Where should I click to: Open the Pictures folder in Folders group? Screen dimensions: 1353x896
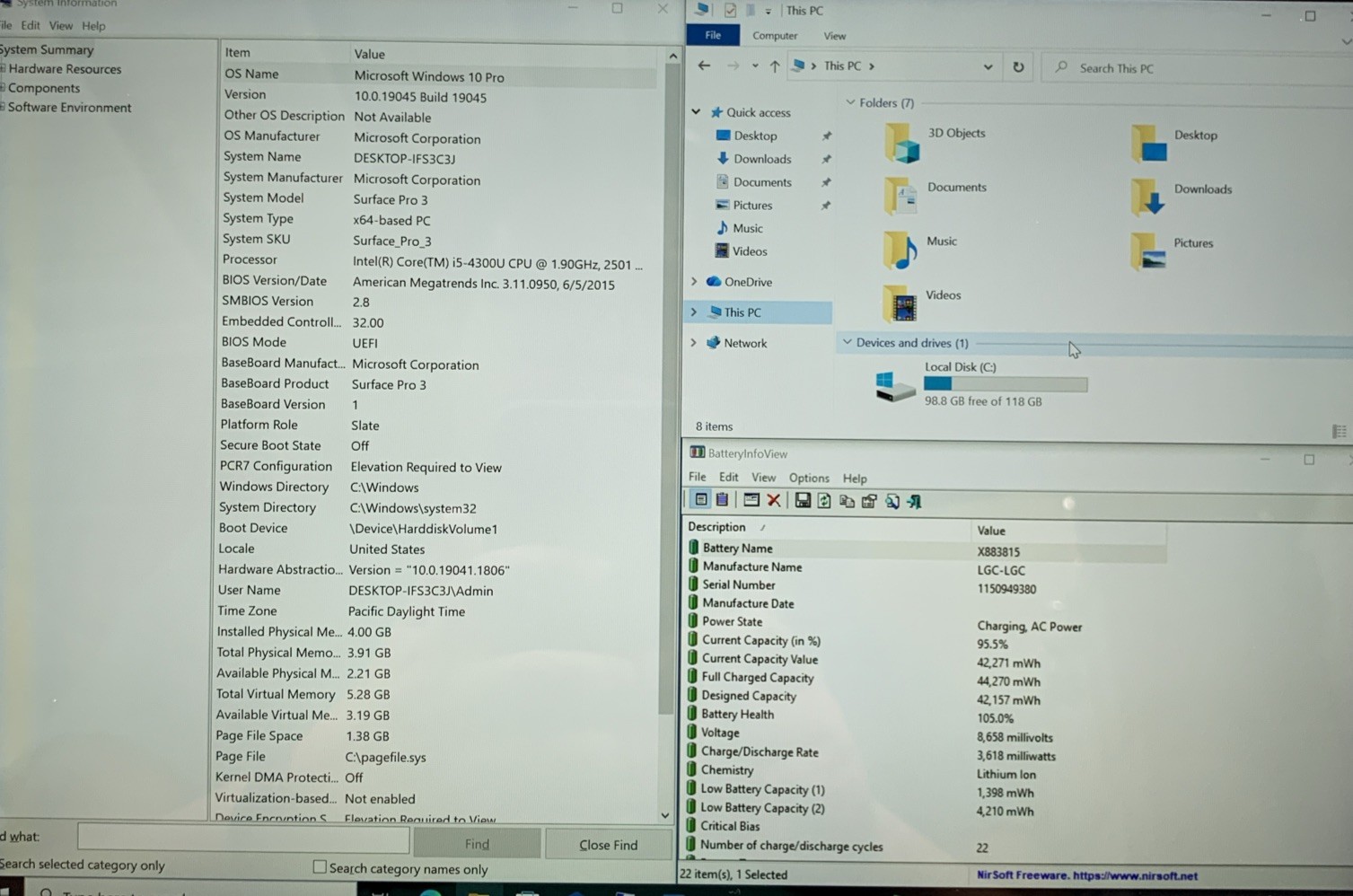pyautogui.click(x=1172, y=250)
